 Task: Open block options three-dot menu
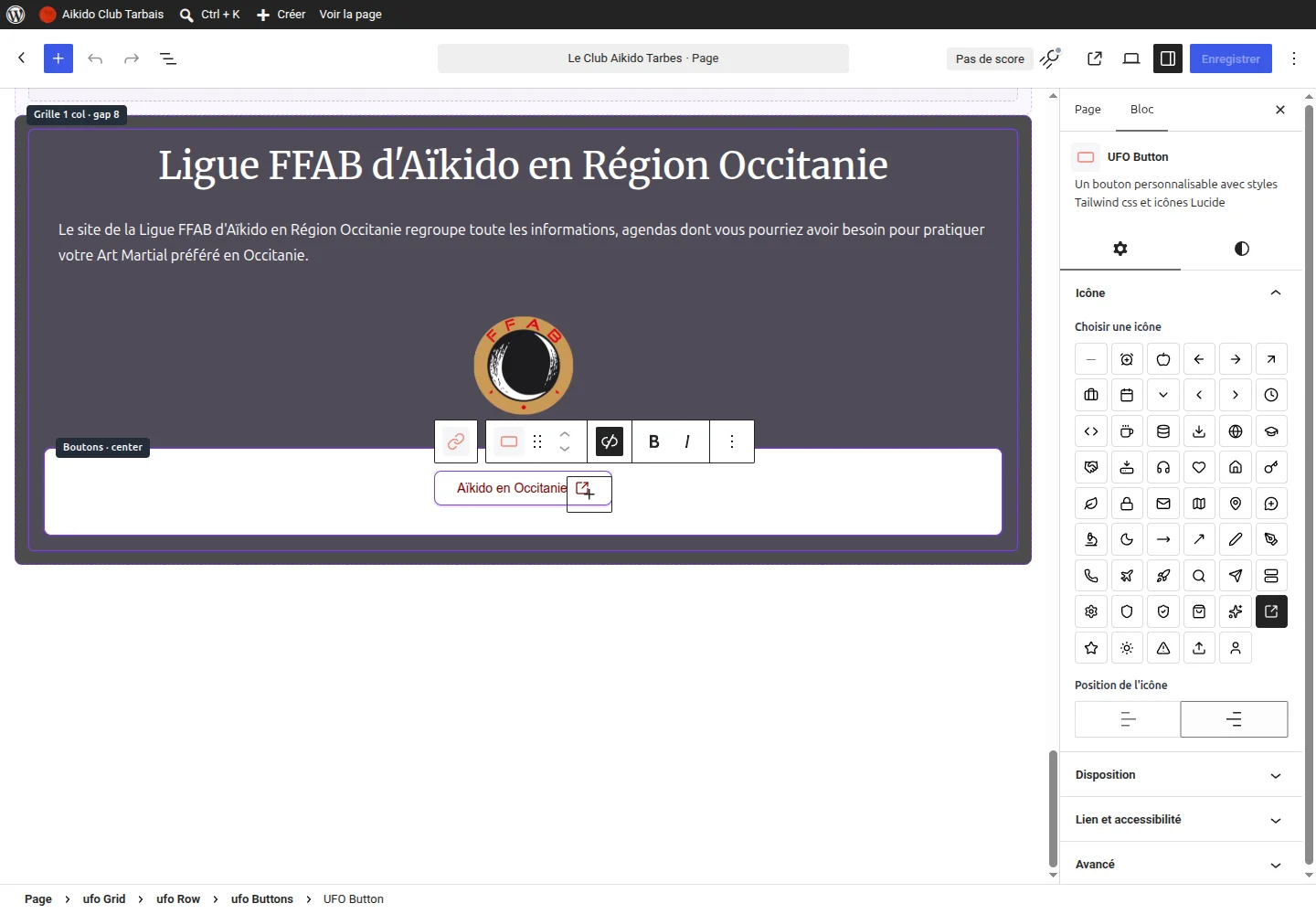pyautogui.click(x=732, y=441)
